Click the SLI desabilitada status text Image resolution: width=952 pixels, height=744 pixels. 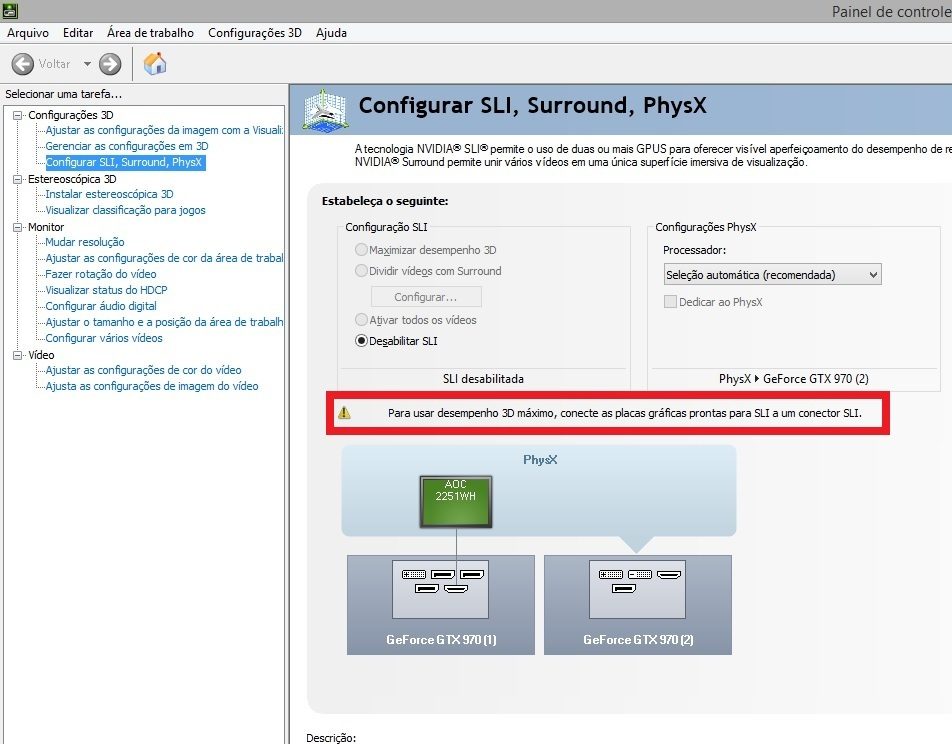click(483, 379)
